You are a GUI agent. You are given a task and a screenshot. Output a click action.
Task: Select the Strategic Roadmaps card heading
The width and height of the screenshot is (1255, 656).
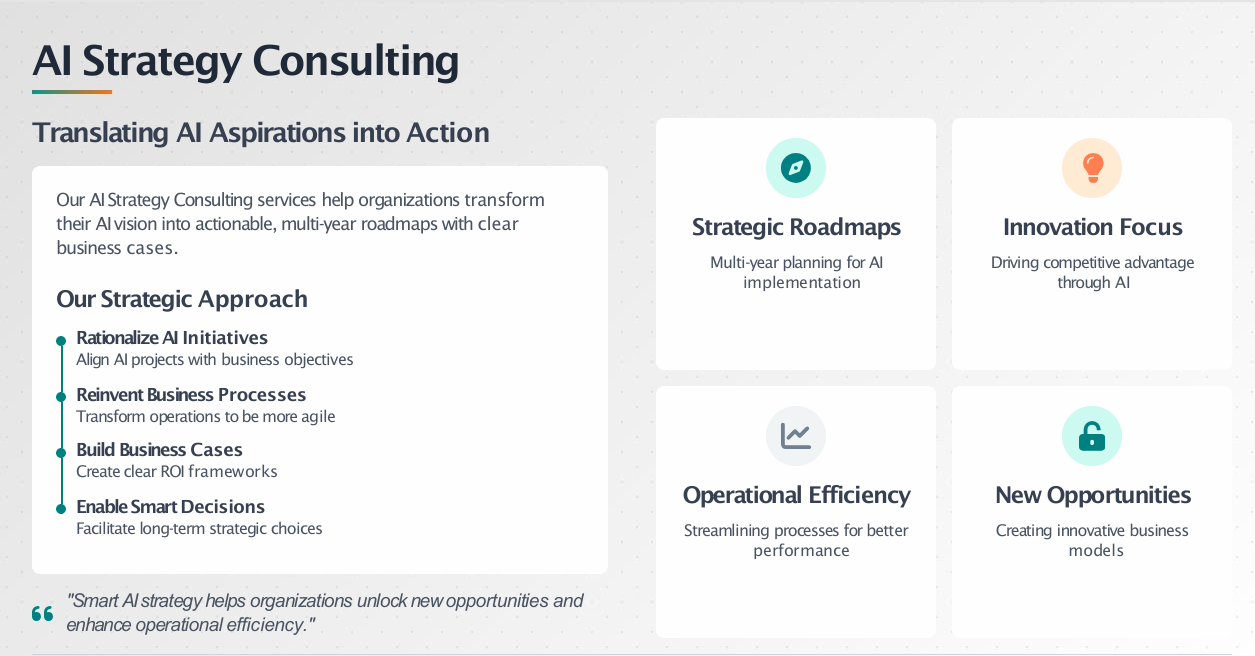796,227
